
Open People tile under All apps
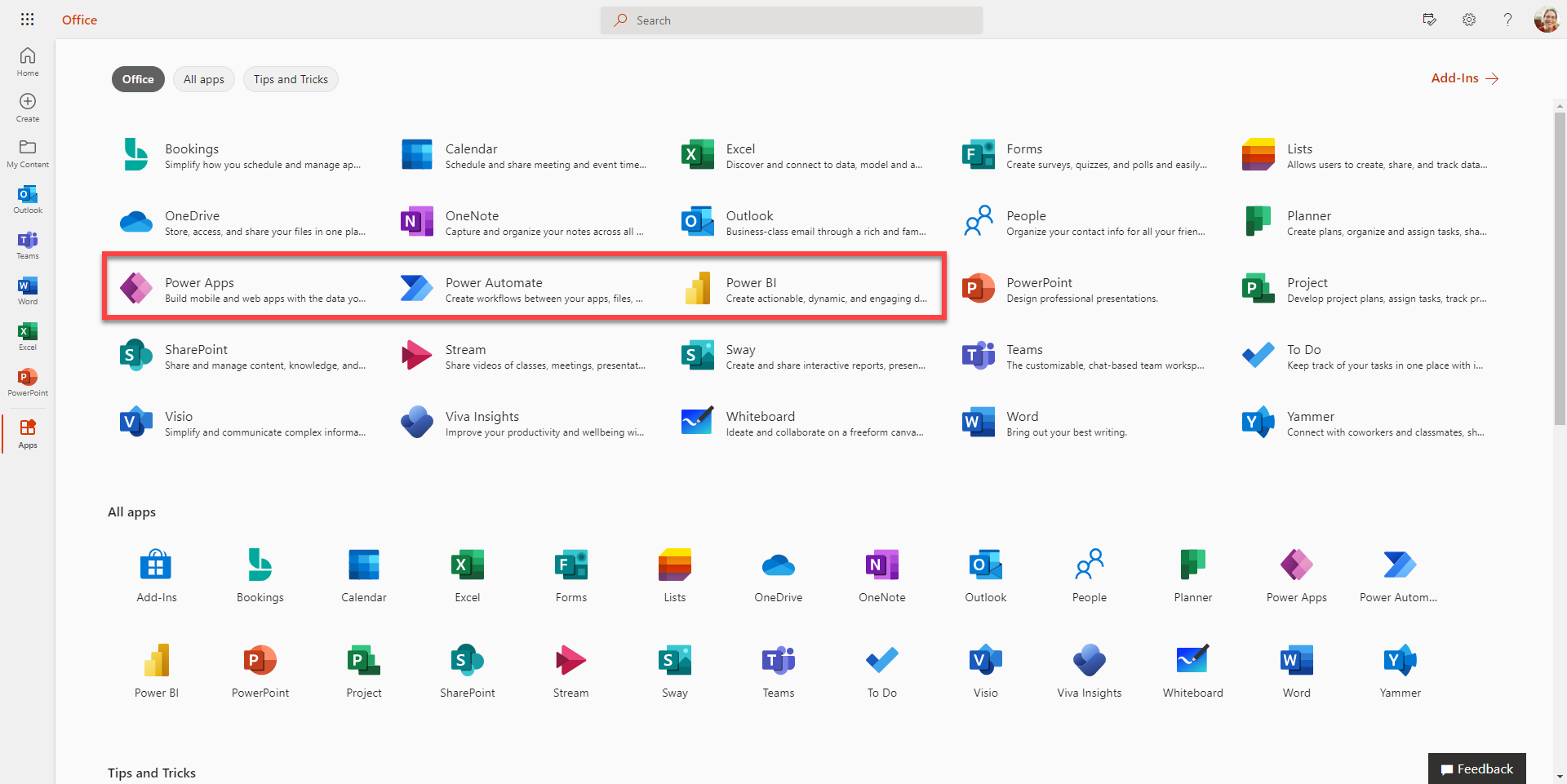1090,575
